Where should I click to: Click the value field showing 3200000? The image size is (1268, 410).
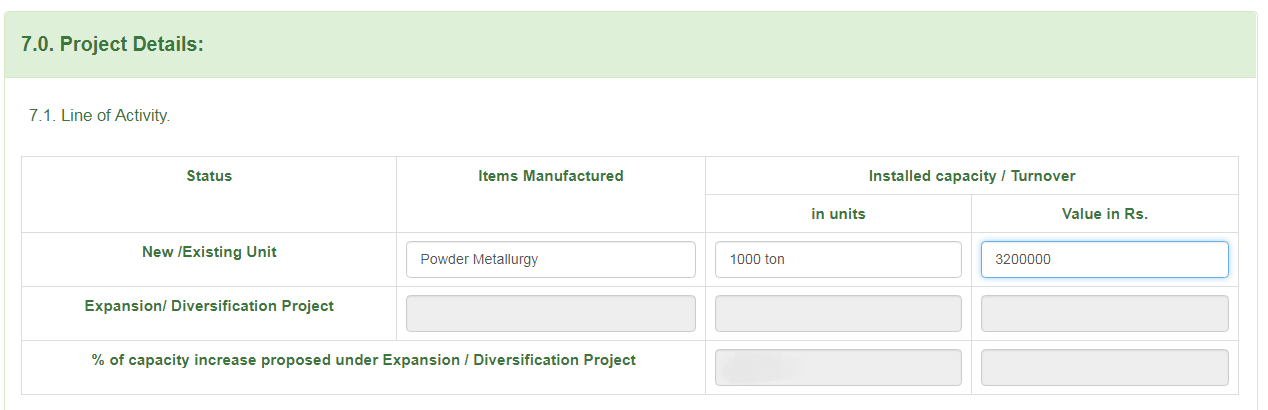(1104, 259)
